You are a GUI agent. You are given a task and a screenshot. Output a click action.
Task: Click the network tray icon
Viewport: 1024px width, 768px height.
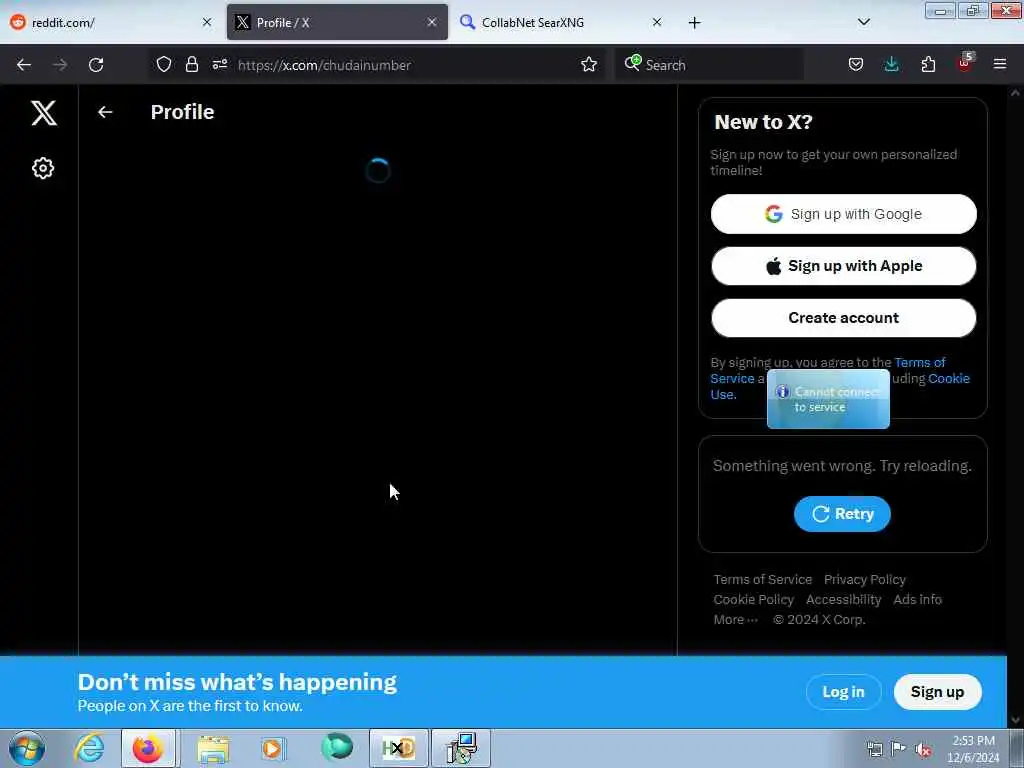tap(874, 749)
